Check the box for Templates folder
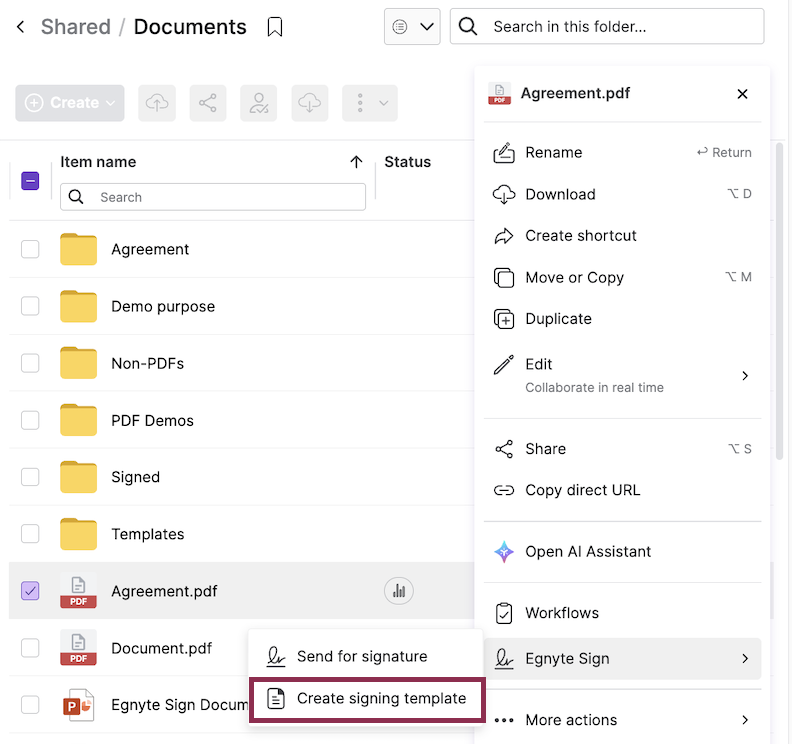792x744 pixels. coord(30,534)
